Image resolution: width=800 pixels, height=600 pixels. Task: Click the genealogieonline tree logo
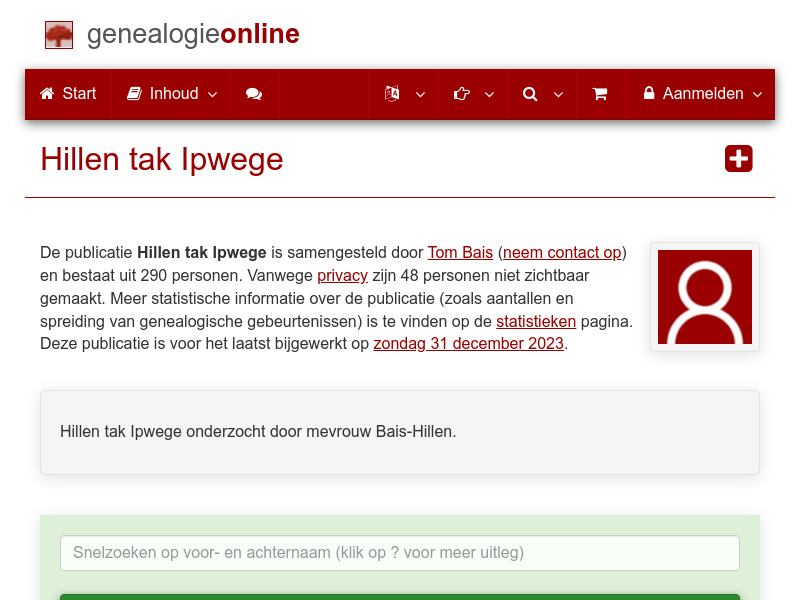(58, 34)
